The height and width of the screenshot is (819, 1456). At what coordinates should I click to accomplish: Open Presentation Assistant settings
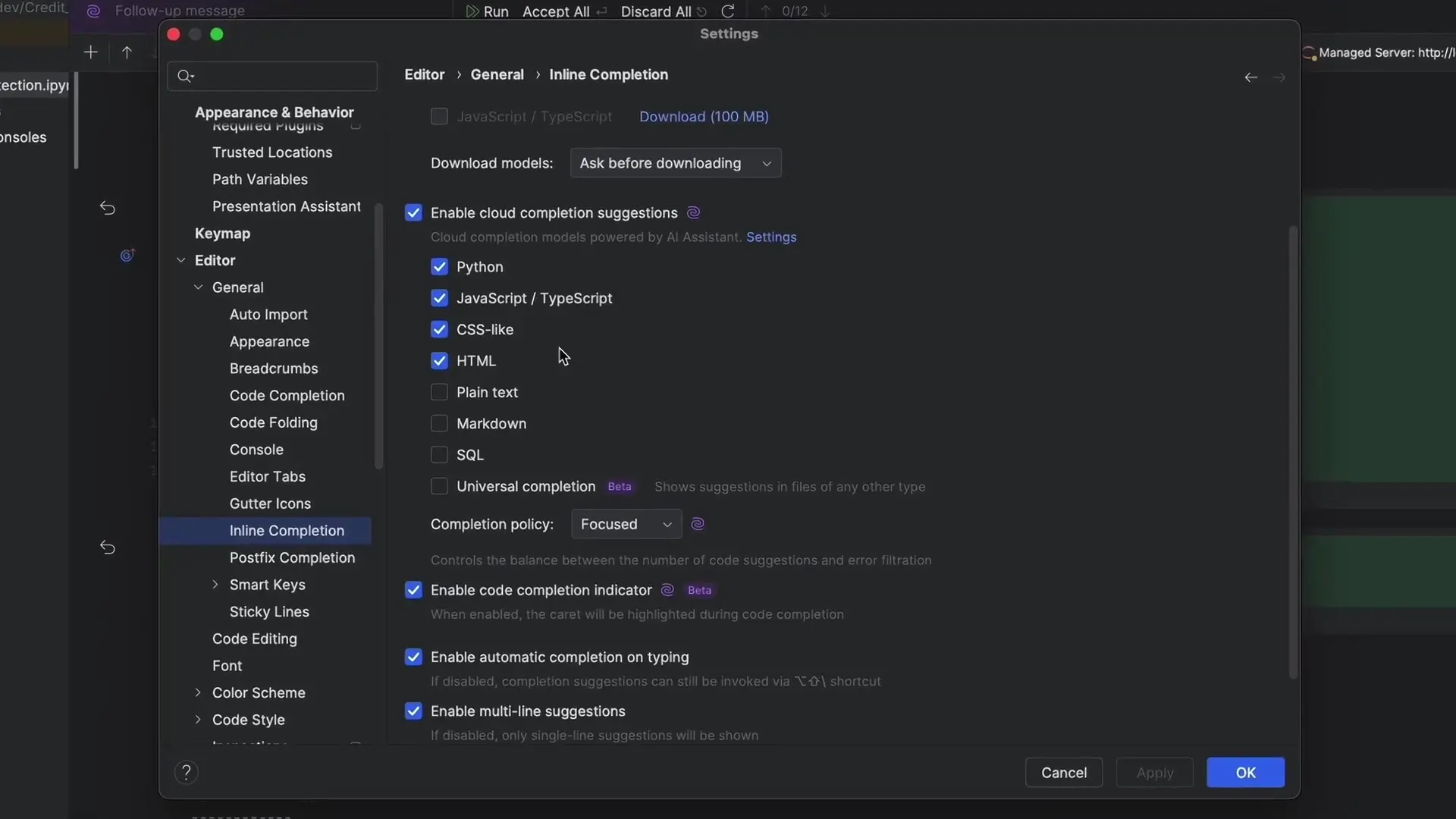(x=287, y=206)
